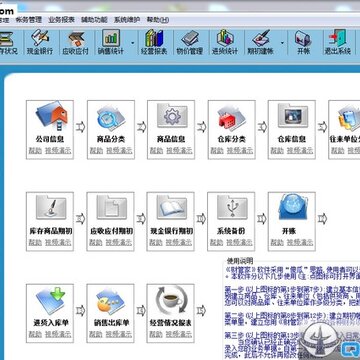
Task: Click 视频演示 link under 仓库信息
Action: point(300,151)
